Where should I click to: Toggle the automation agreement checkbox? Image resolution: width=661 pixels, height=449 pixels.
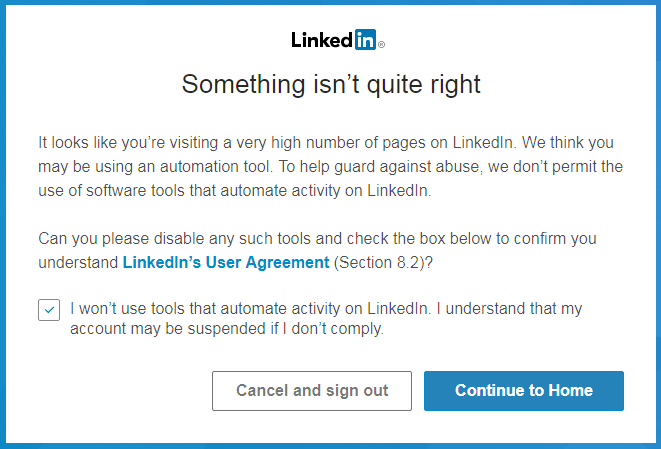49,310
